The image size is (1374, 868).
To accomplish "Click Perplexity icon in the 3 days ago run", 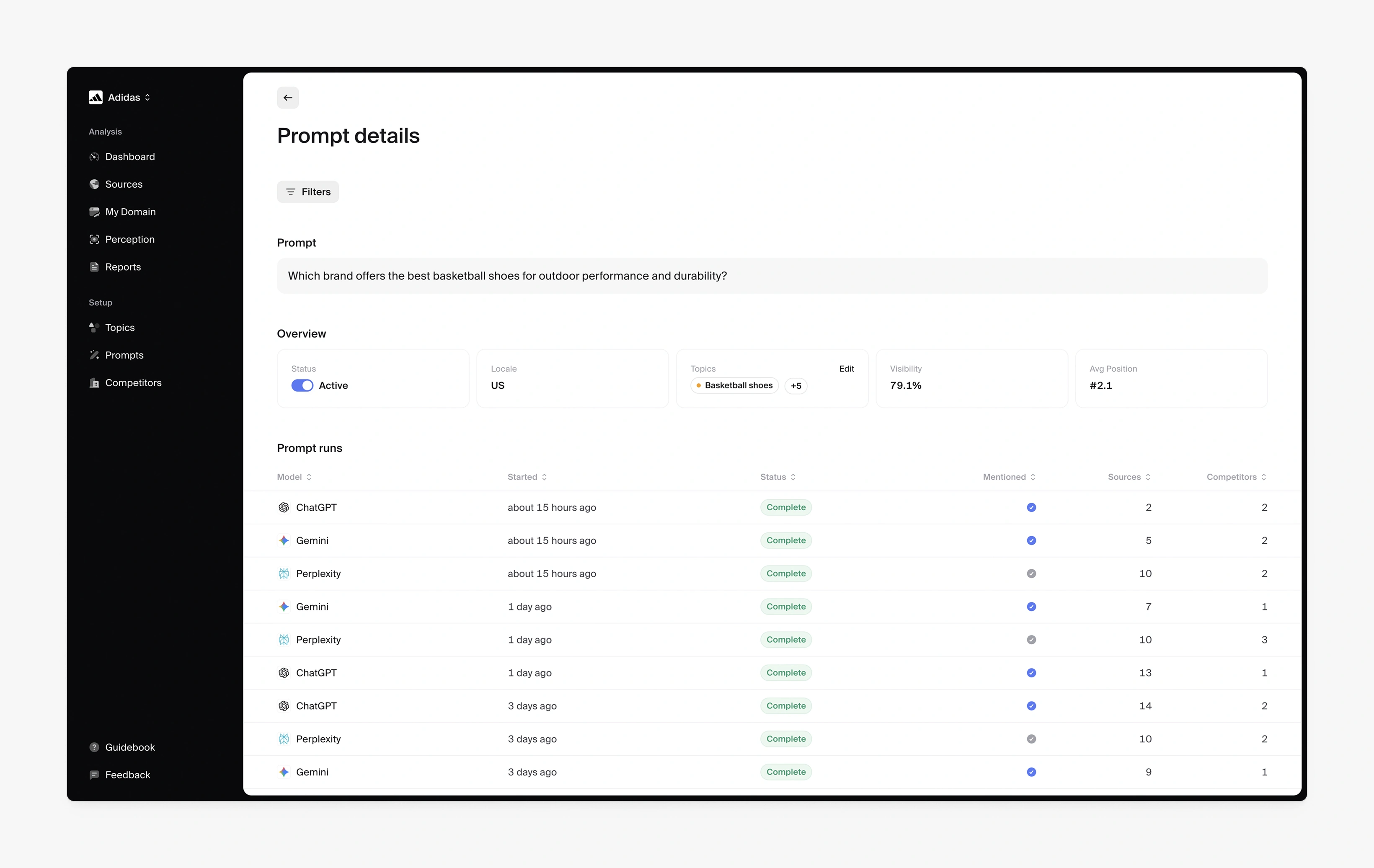I will click(x=284, y=739).
